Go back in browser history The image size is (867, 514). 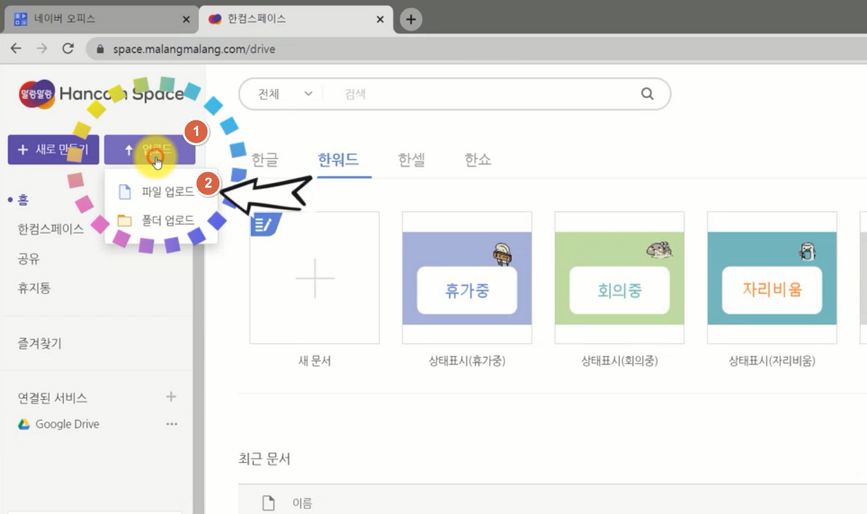pos(16,49)
